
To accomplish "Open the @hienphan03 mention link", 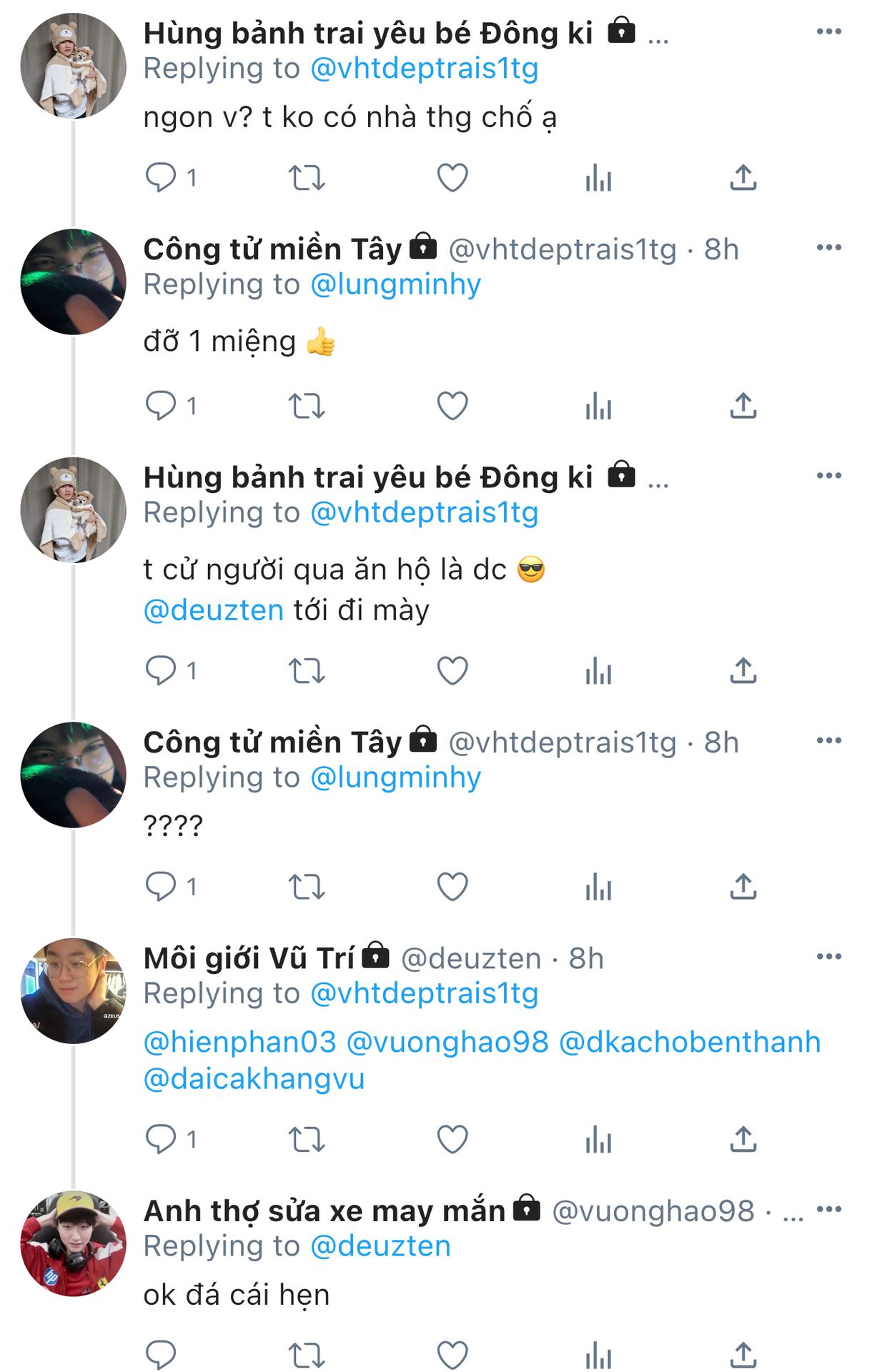I will pos(239,1042).
